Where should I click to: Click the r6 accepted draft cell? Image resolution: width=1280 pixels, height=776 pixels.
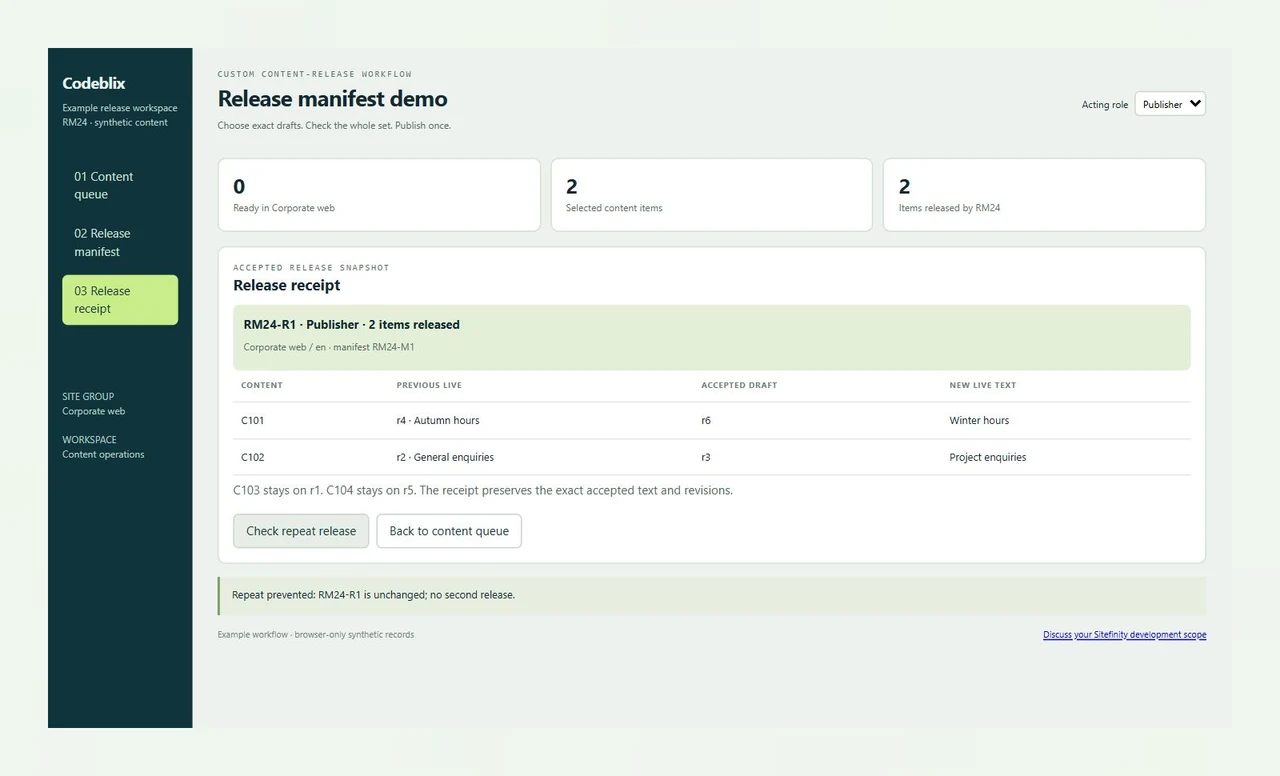click(x=706, y=421)
